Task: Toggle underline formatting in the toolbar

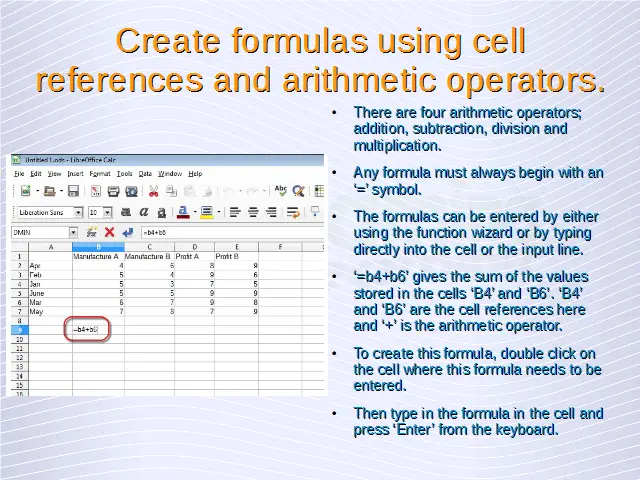Action: 161,212
